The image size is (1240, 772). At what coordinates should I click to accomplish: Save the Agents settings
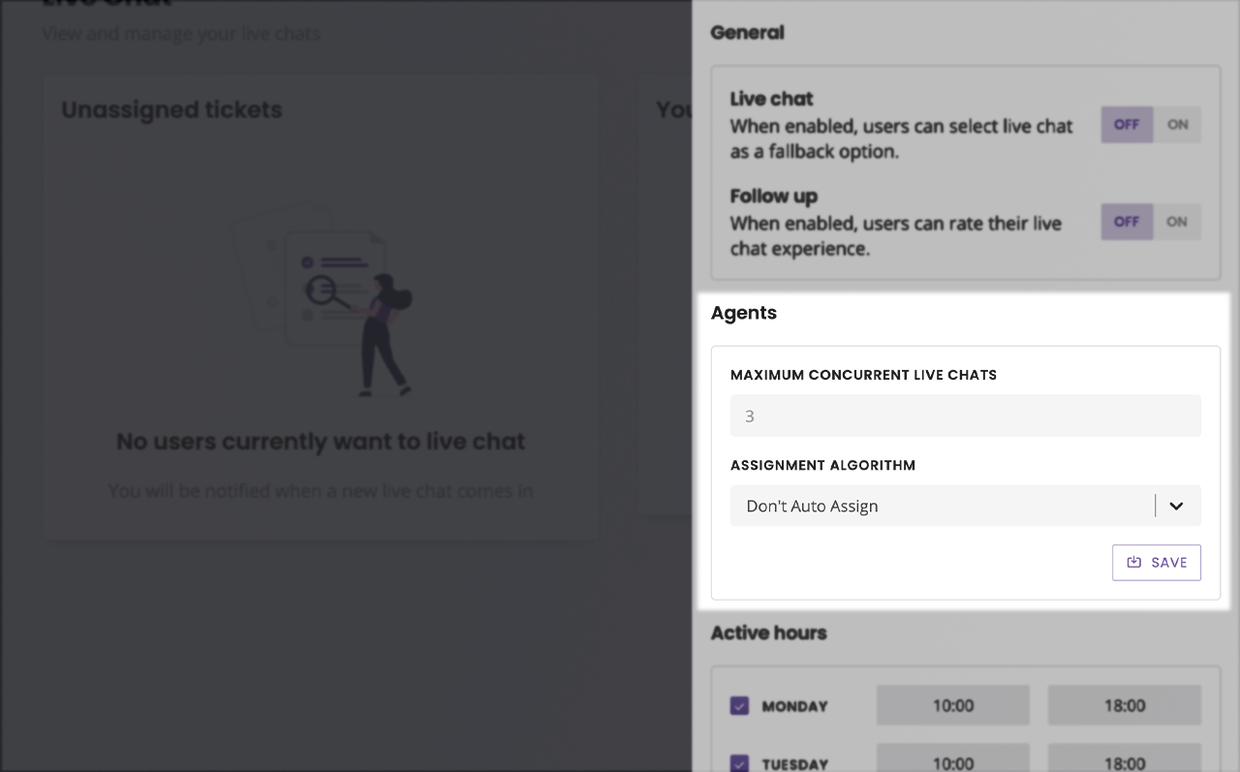pyautogui.click(x=1156, y=562)
